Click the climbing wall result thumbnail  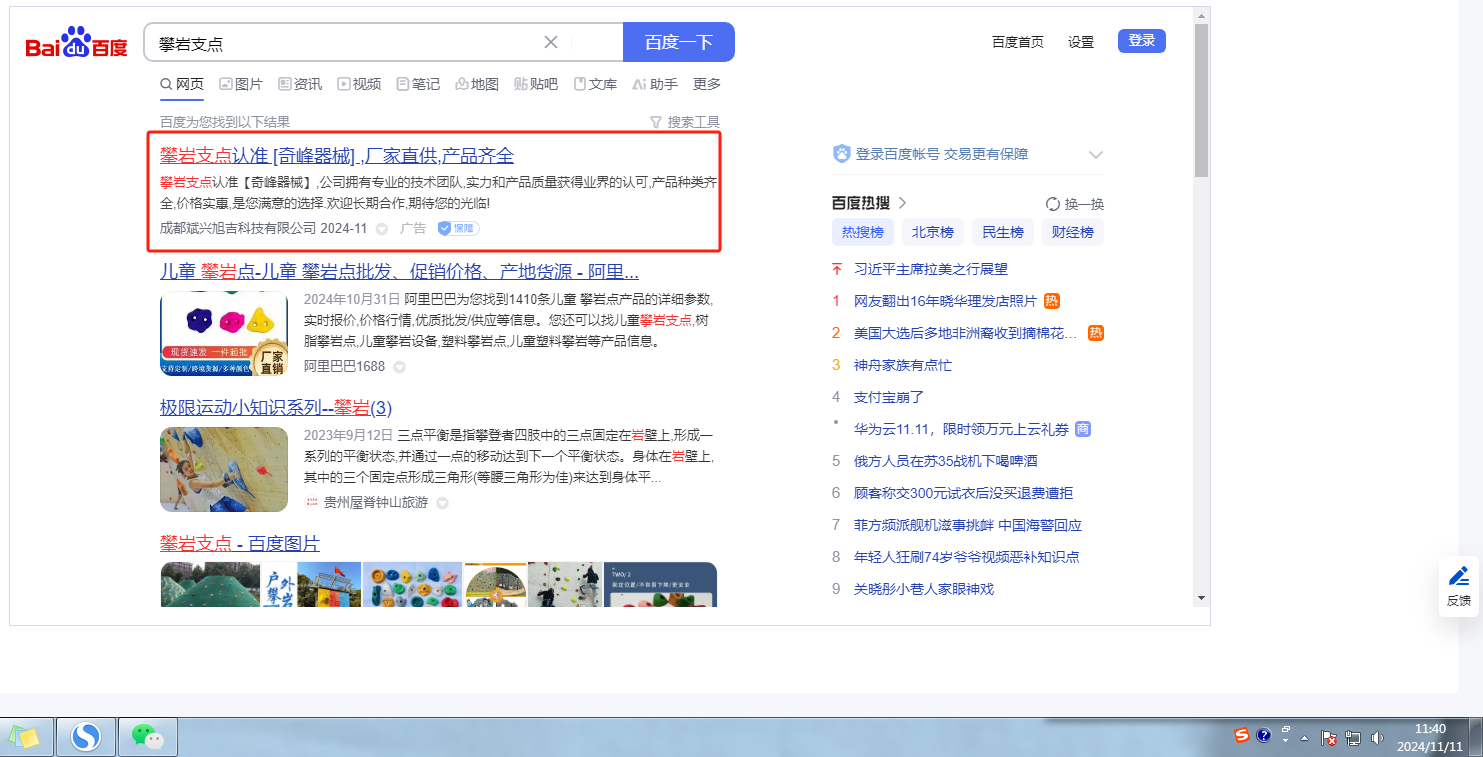click(223, 470)
